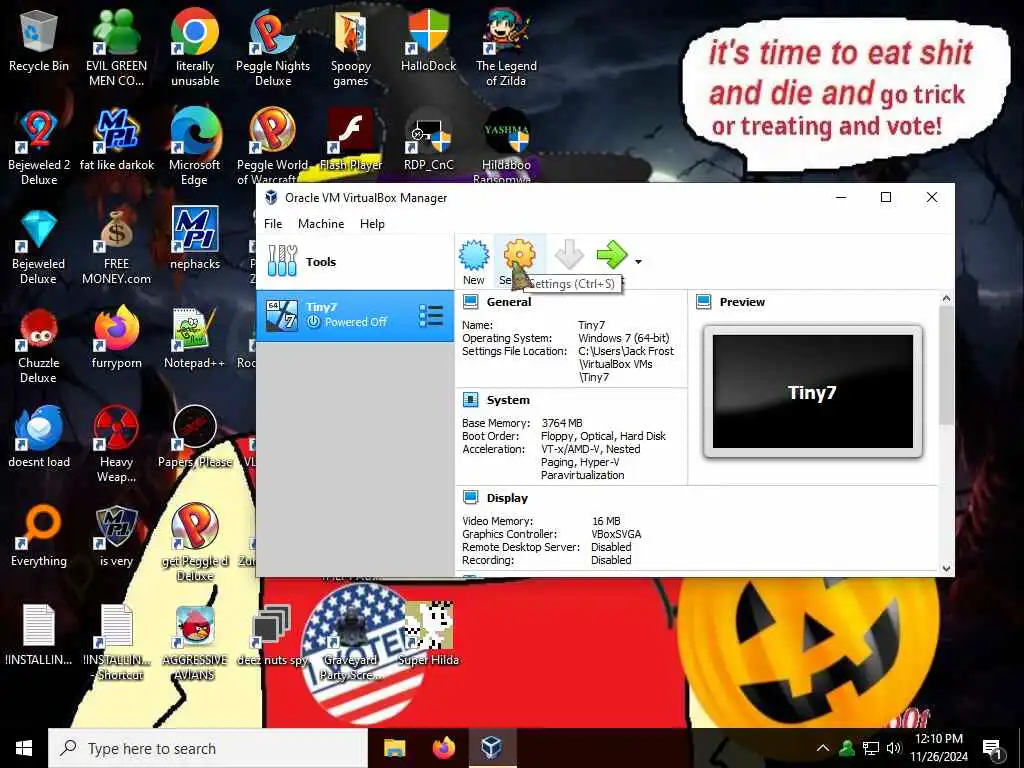Open Super Hilda desktop shortcut
1024x768 pixels.
pos(428,633)
